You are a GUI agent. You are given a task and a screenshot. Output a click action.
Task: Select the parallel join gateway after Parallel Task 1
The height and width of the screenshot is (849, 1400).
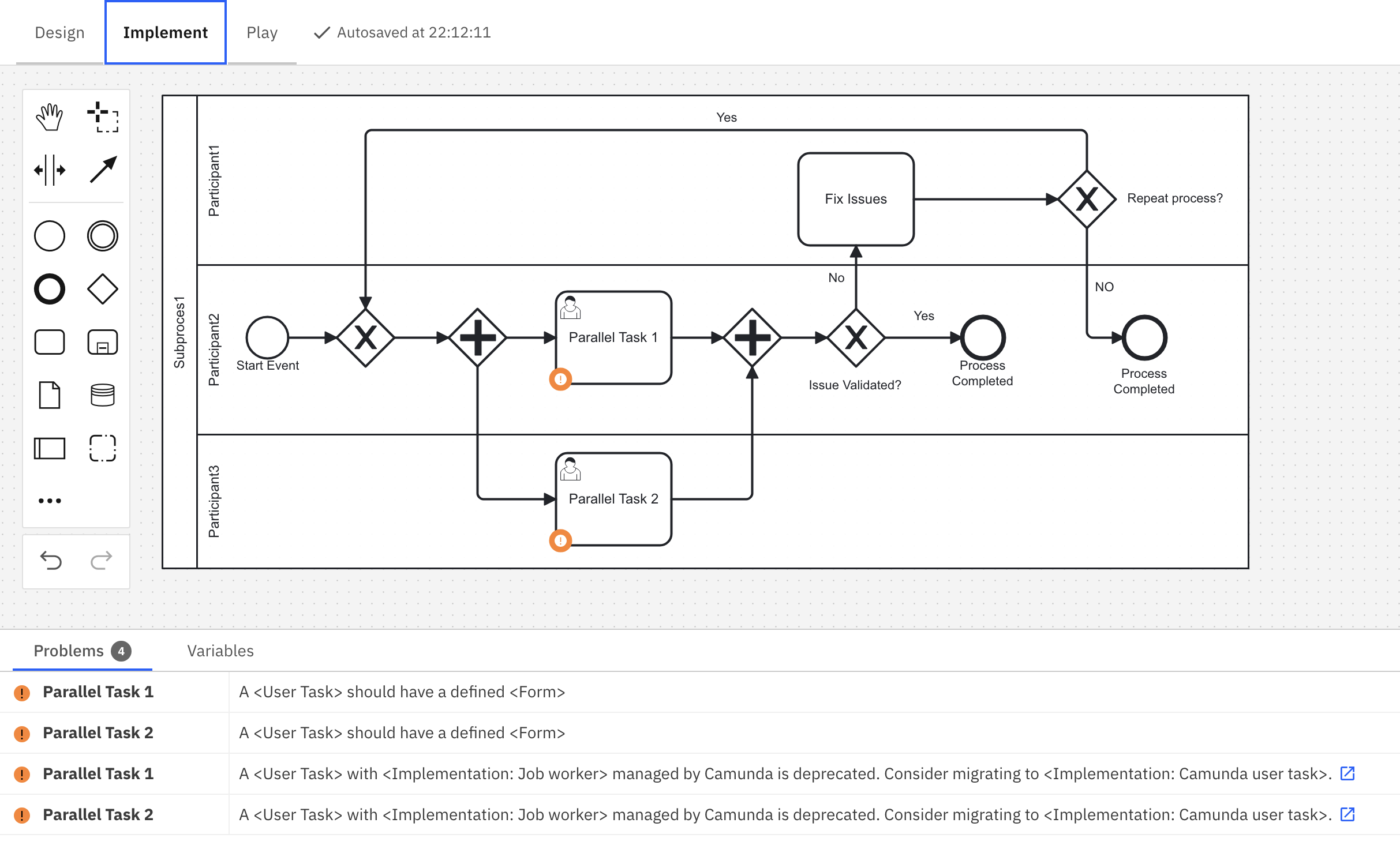pyautogui.click(x=753, y=337)
